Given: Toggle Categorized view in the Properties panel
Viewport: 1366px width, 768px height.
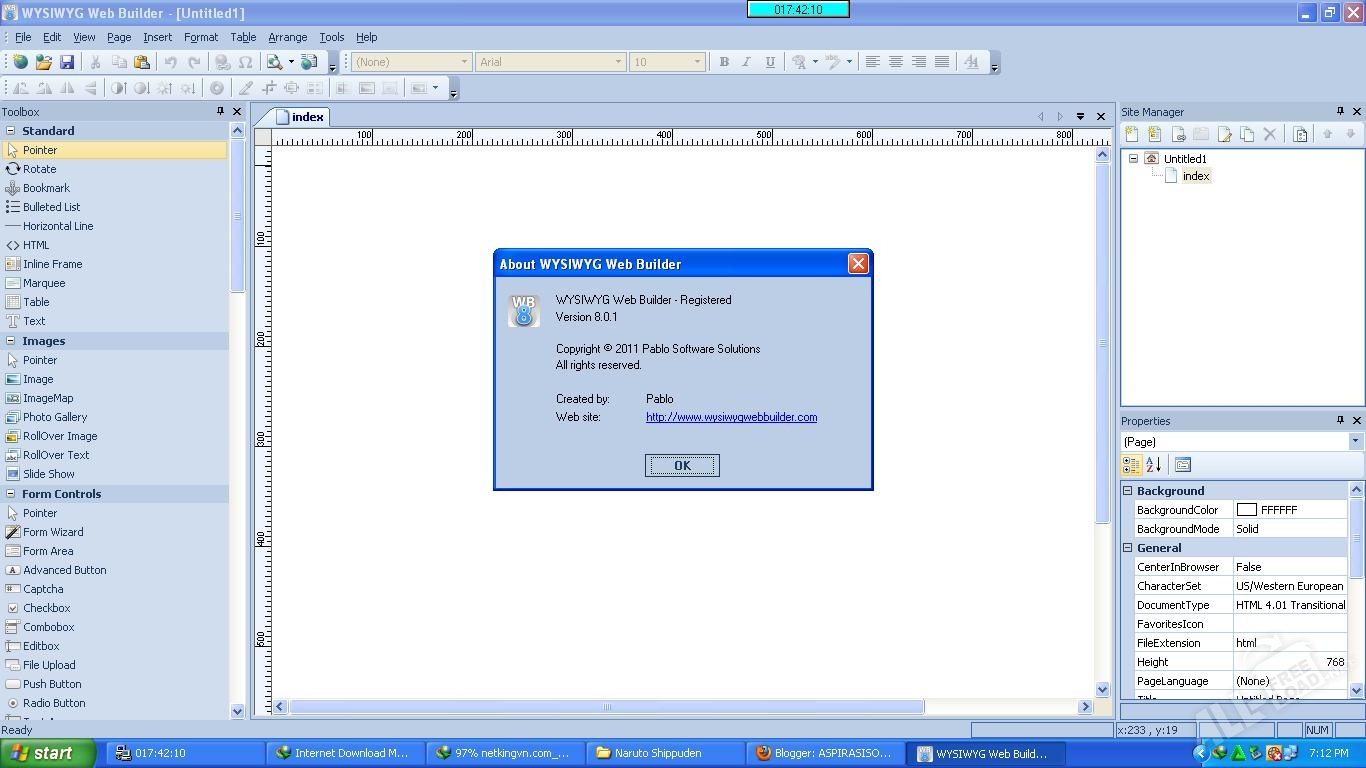Looking at the screenshot, I should point(1131,465).
